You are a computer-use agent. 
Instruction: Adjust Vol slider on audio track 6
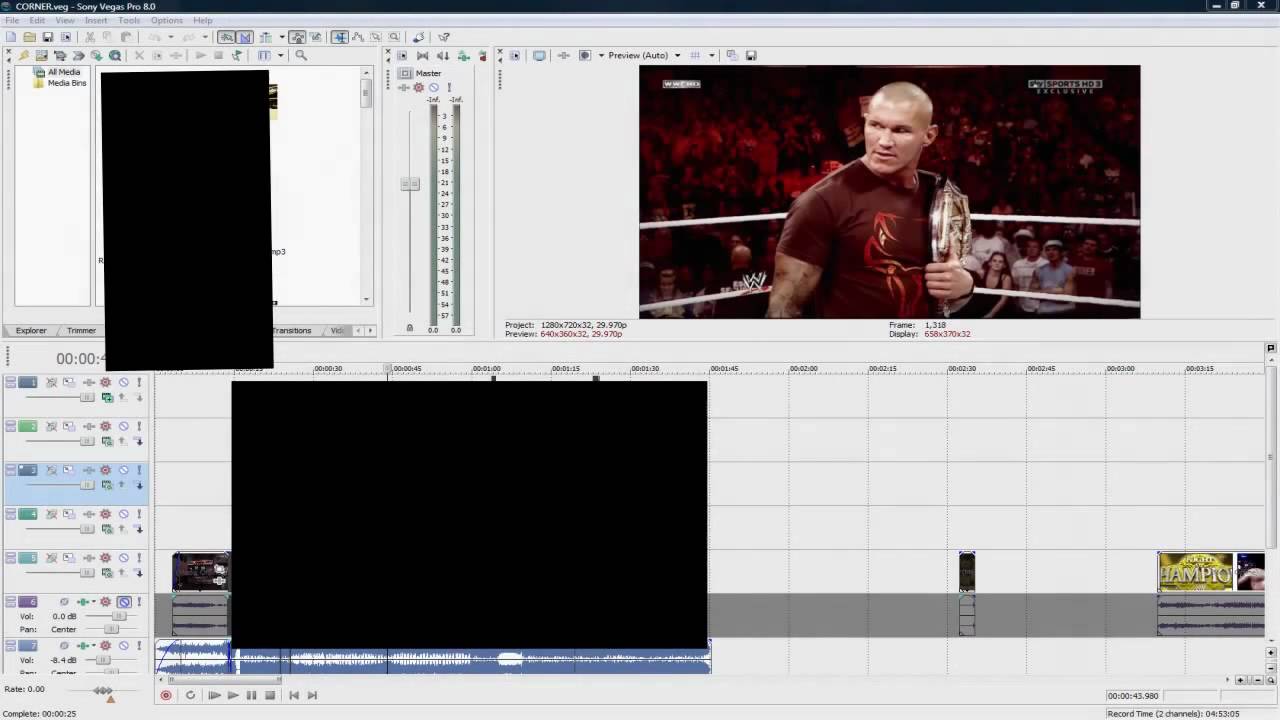[x=118, y=616]
